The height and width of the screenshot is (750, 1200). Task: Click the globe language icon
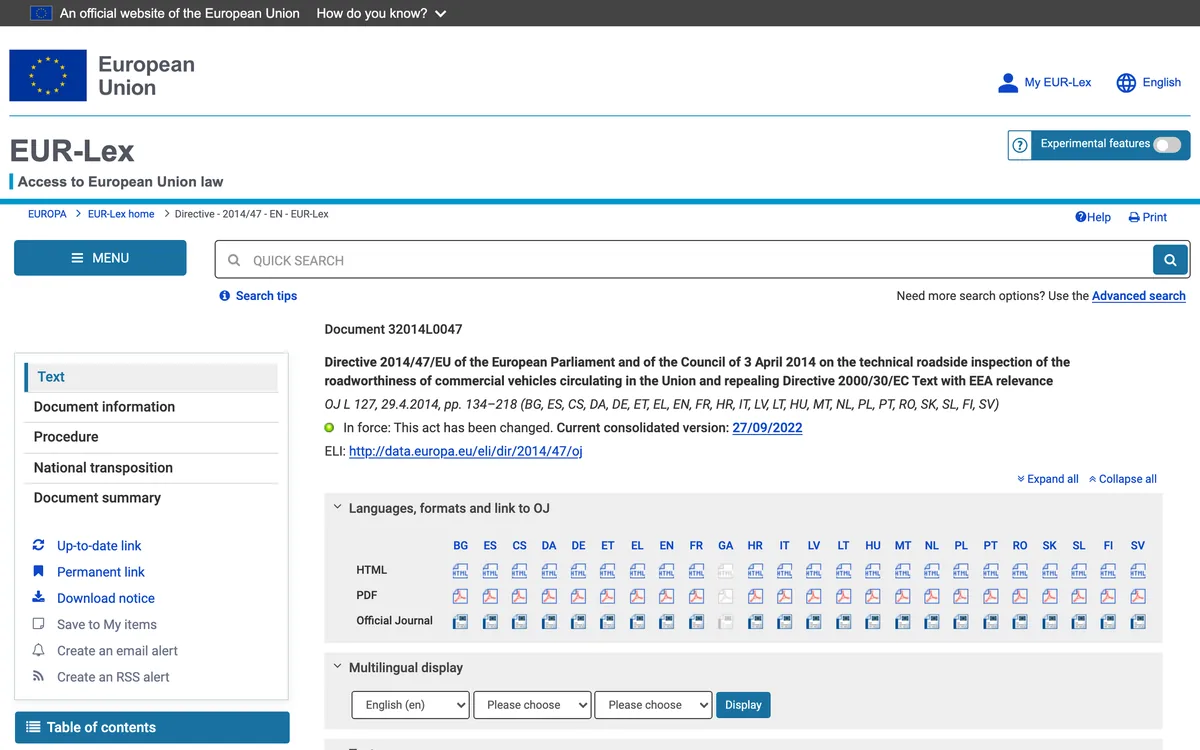[x=1127, y=83]
